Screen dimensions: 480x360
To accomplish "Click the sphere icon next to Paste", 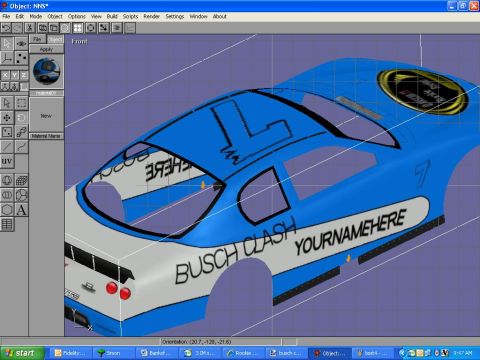I will pyautogui.click(x=65, y=28).
